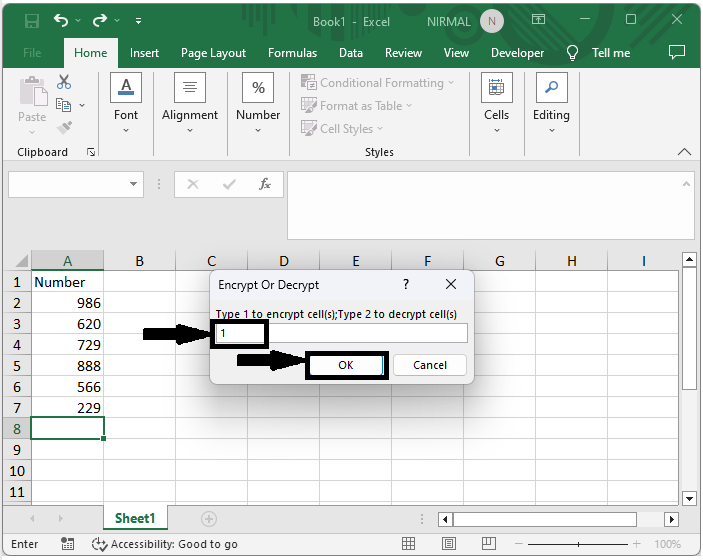Click Cancel in the Encrypt dialog

click(430, 365)
